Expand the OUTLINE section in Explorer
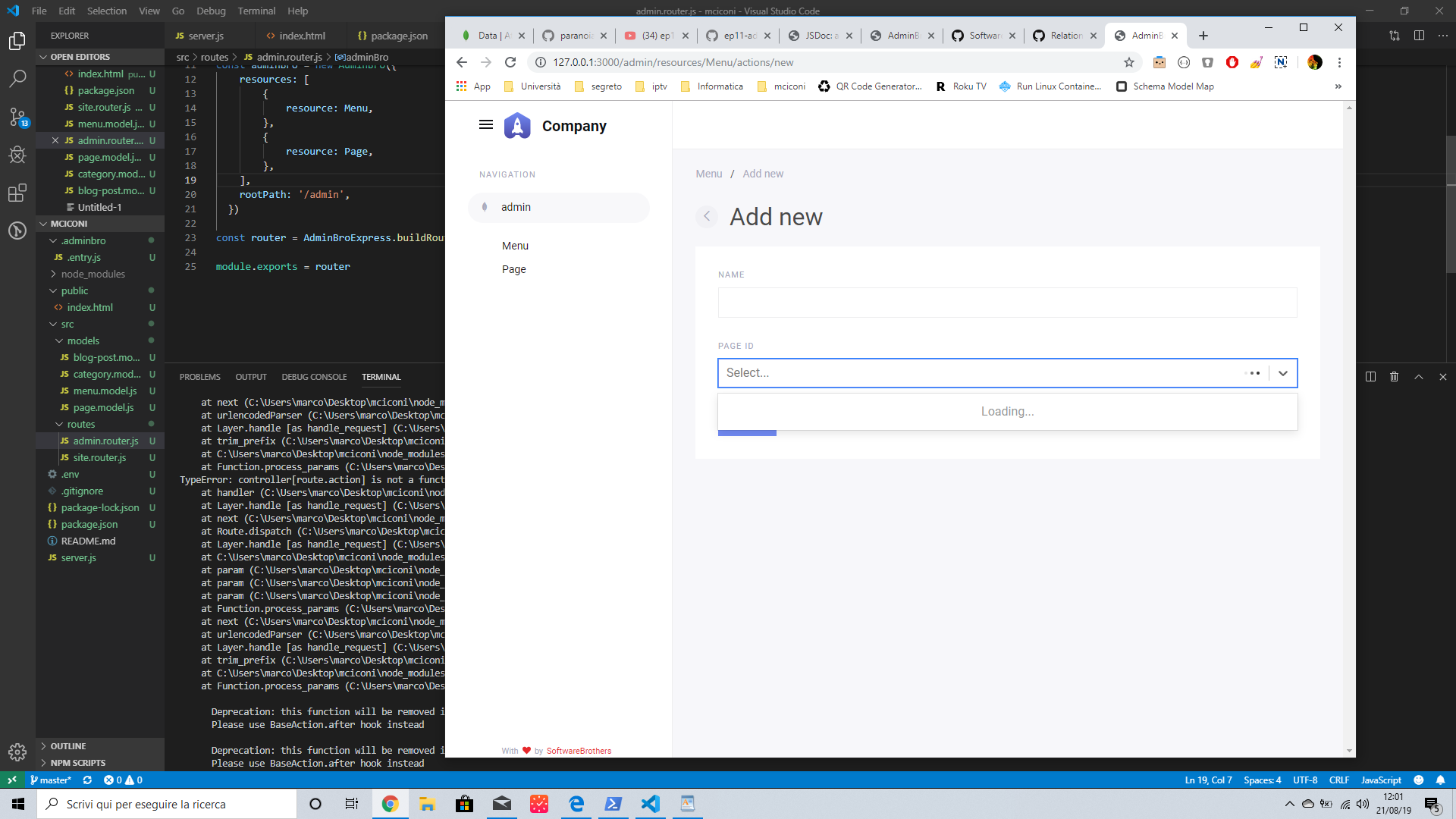The image size is (1456, 819). [68, 745]
